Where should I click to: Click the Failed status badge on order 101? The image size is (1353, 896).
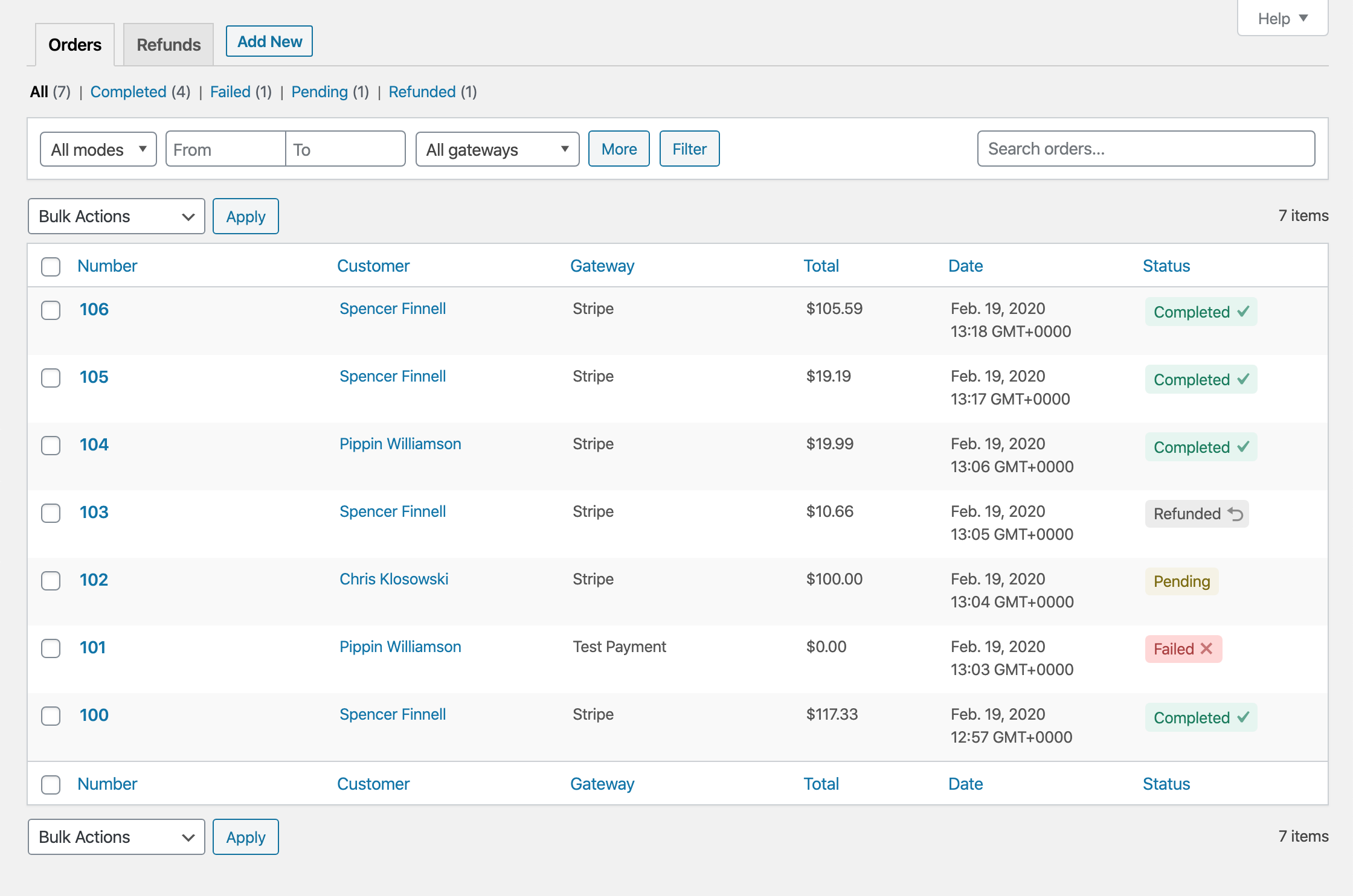point(1183,649)
